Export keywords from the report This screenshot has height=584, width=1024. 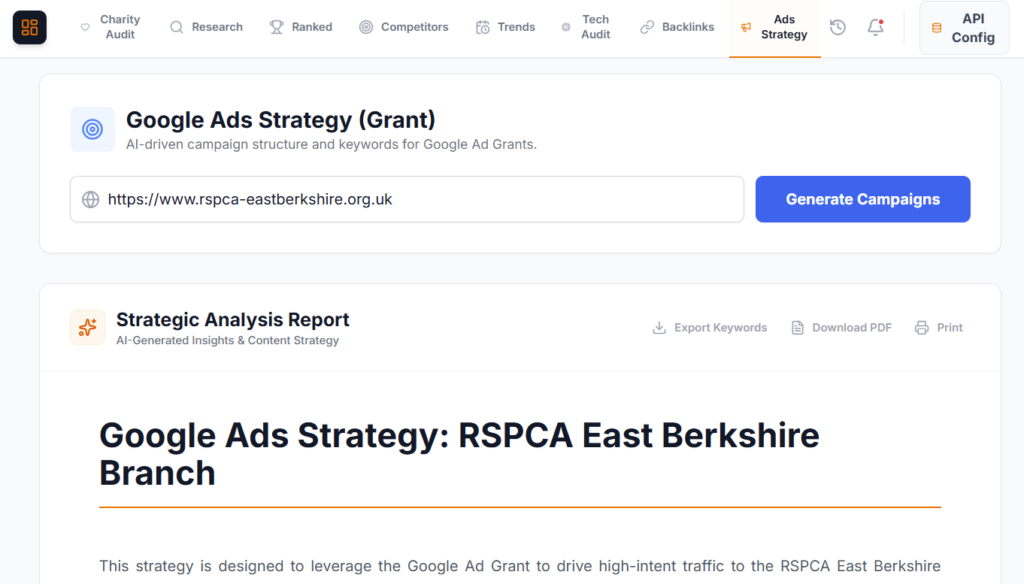click(x=709, y=327)
